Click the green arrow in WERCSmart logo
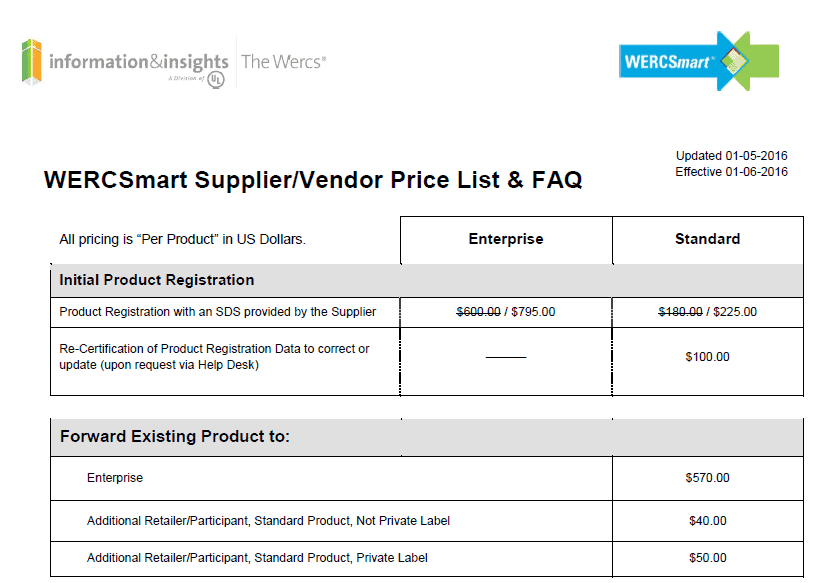 [x=760, y=61]
